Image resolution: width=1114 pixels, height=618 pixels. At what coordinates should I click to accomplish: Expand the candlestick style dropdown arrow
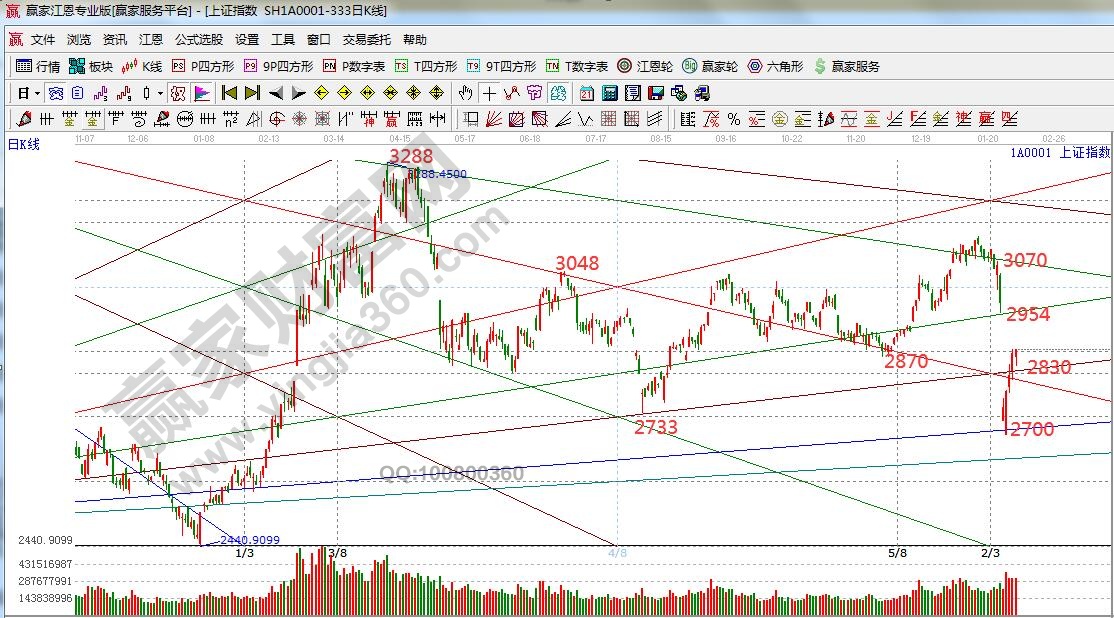(x=161, y=93)
